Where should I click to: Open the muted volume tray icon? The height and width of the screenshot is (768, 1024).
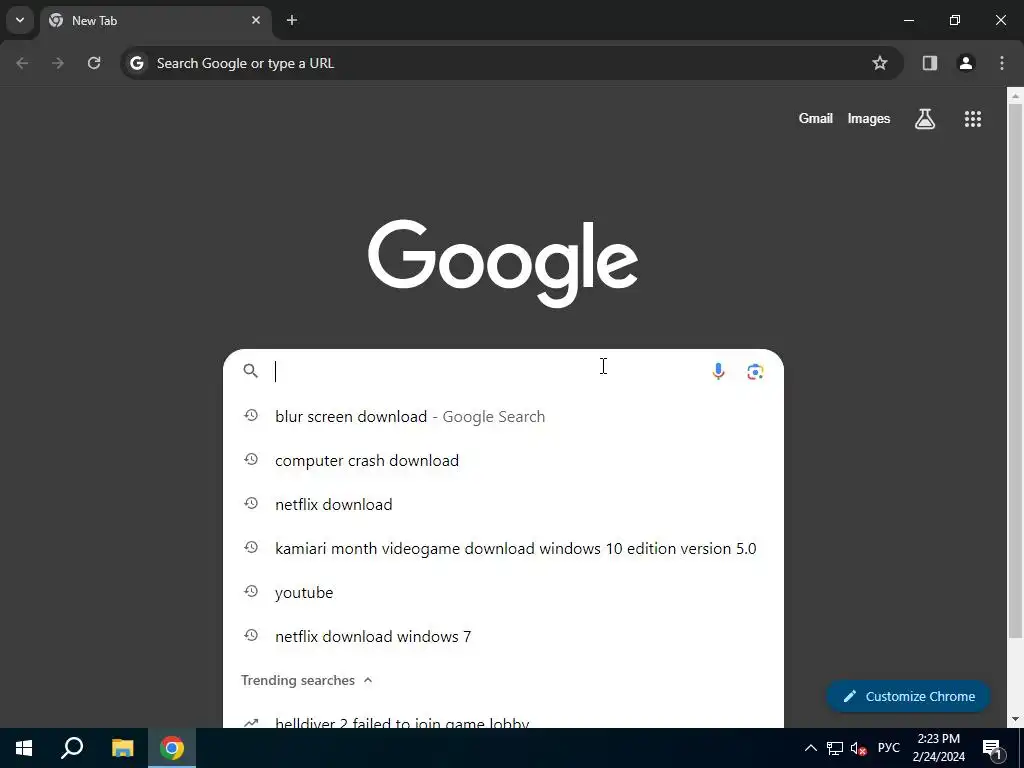pyautogui.click(x=859, y=748)
